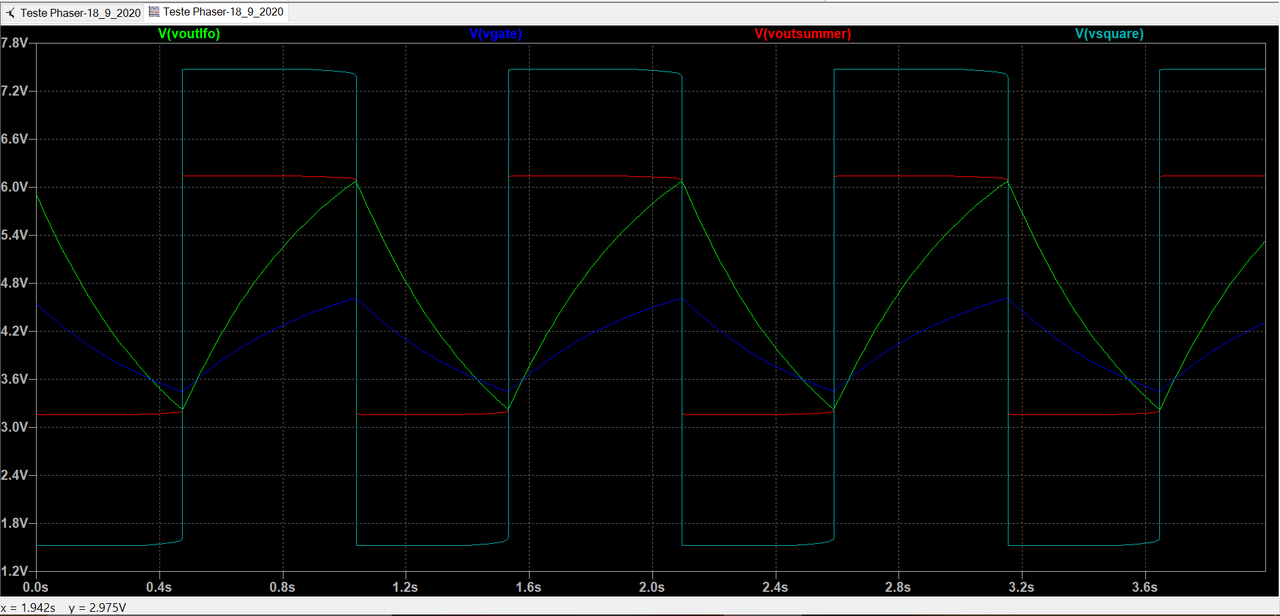Viewport: 1280px width, 616px height.
Task: Click the 1.2s time axis label
Action: tap(405, 586)
